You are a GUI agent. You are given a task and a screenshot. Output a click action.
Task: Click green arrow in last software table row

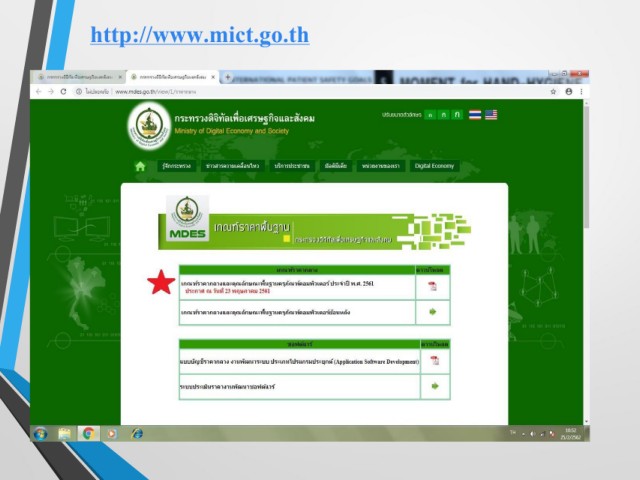(x=434, y=386)
